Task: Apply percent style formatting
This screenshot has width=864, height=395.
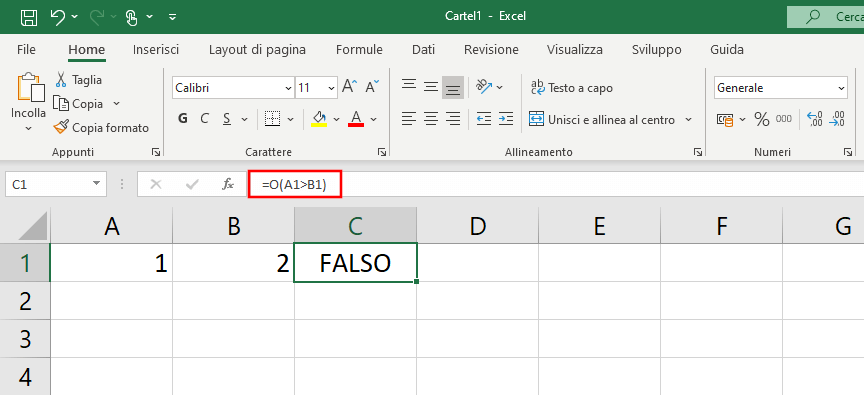Action: coord(762,119)
